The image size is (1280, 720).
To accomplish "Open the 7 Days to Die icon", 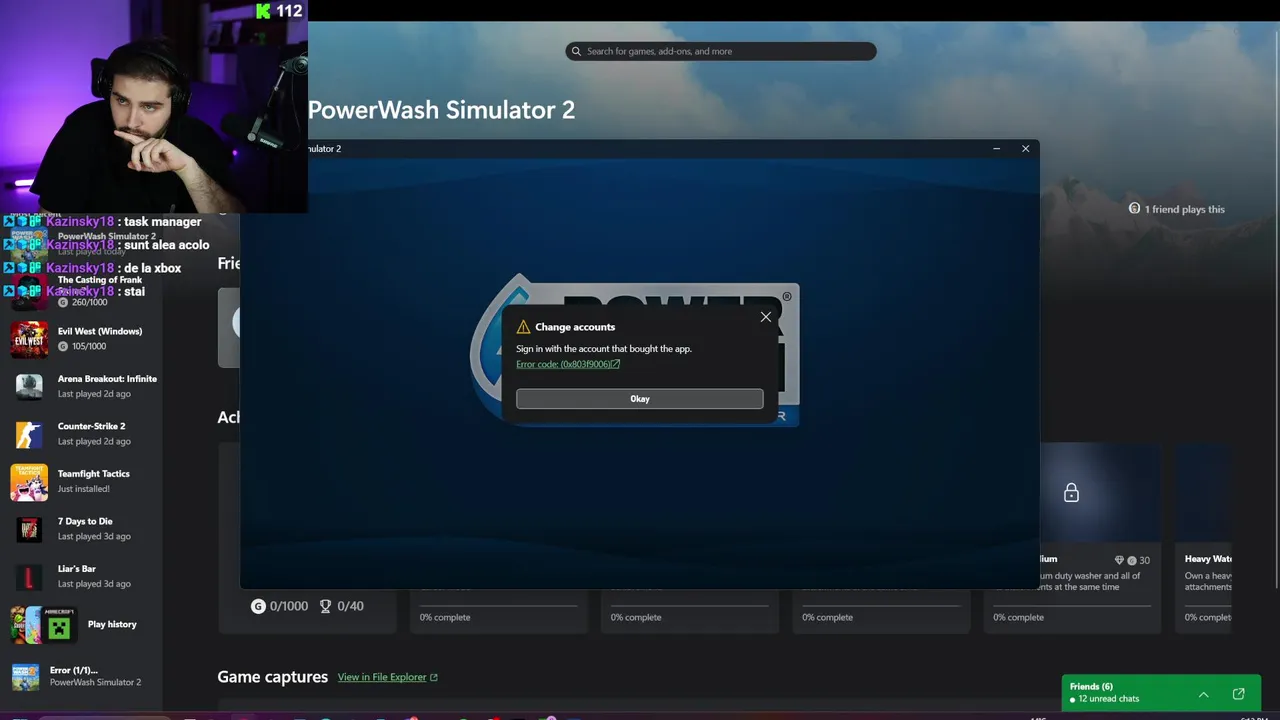I will point(29,529).
